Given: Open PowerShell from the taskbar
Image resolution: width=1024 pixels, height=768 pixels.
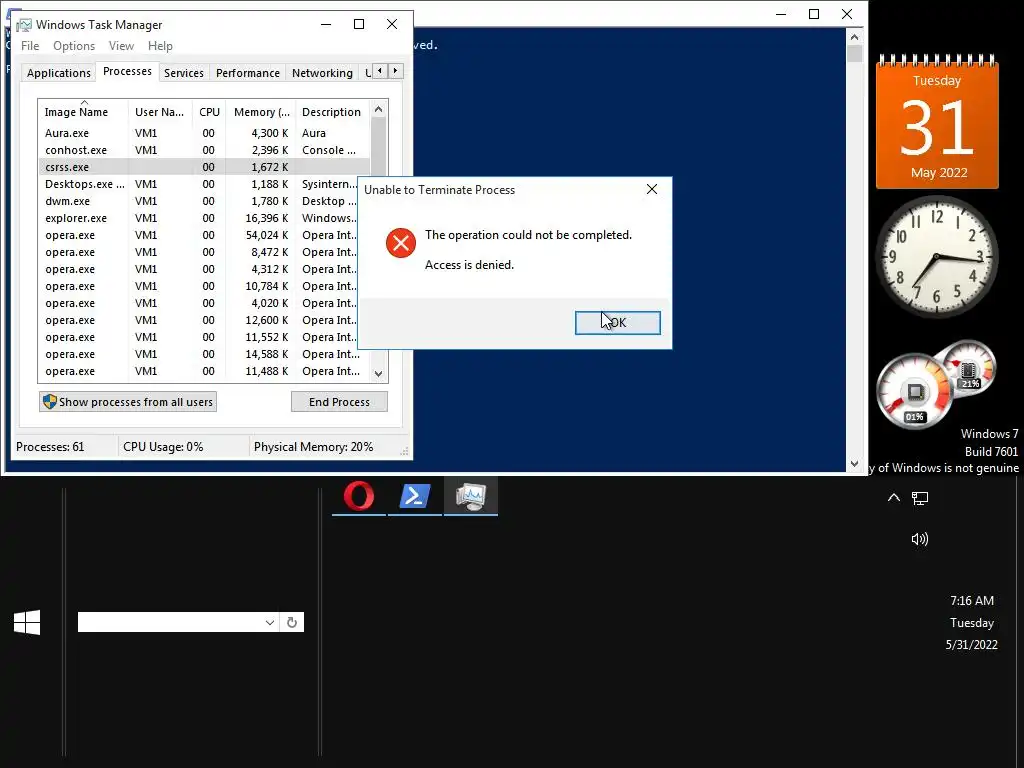Looking at the screenshot, I should click(415, 496).
